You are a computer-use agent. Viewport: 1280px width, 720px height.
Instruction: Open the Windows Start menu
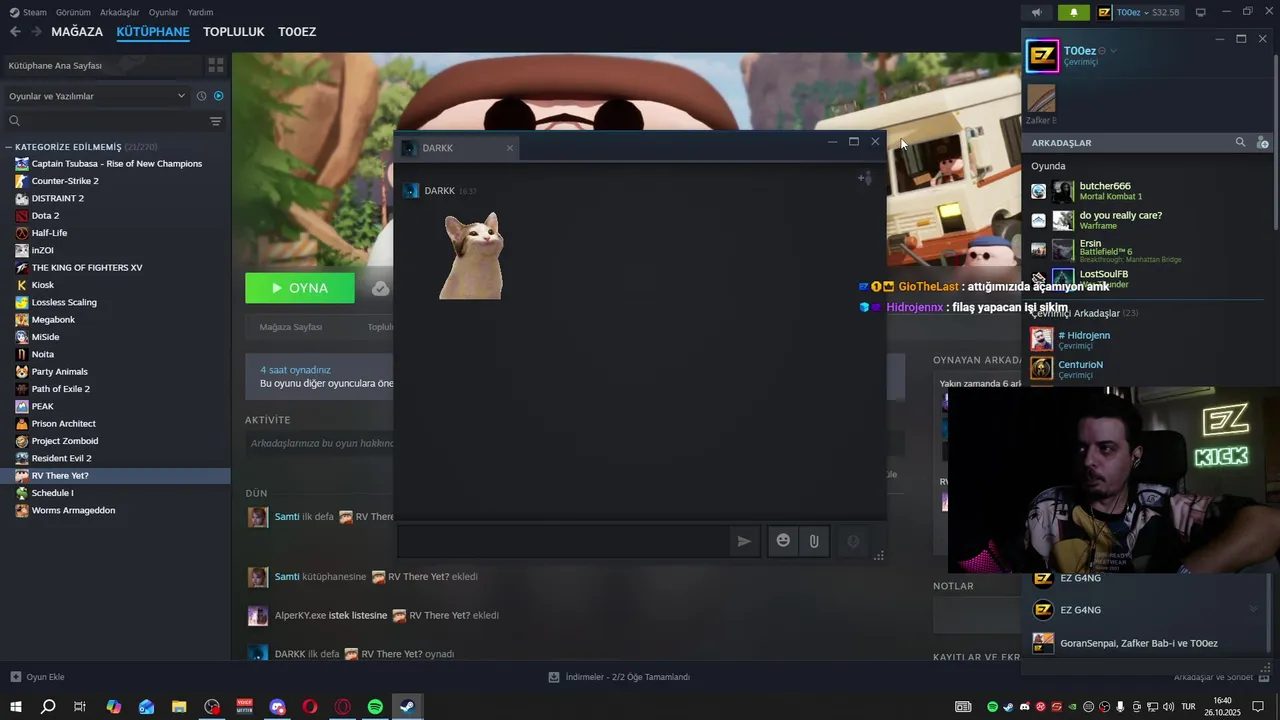(16, 707)
